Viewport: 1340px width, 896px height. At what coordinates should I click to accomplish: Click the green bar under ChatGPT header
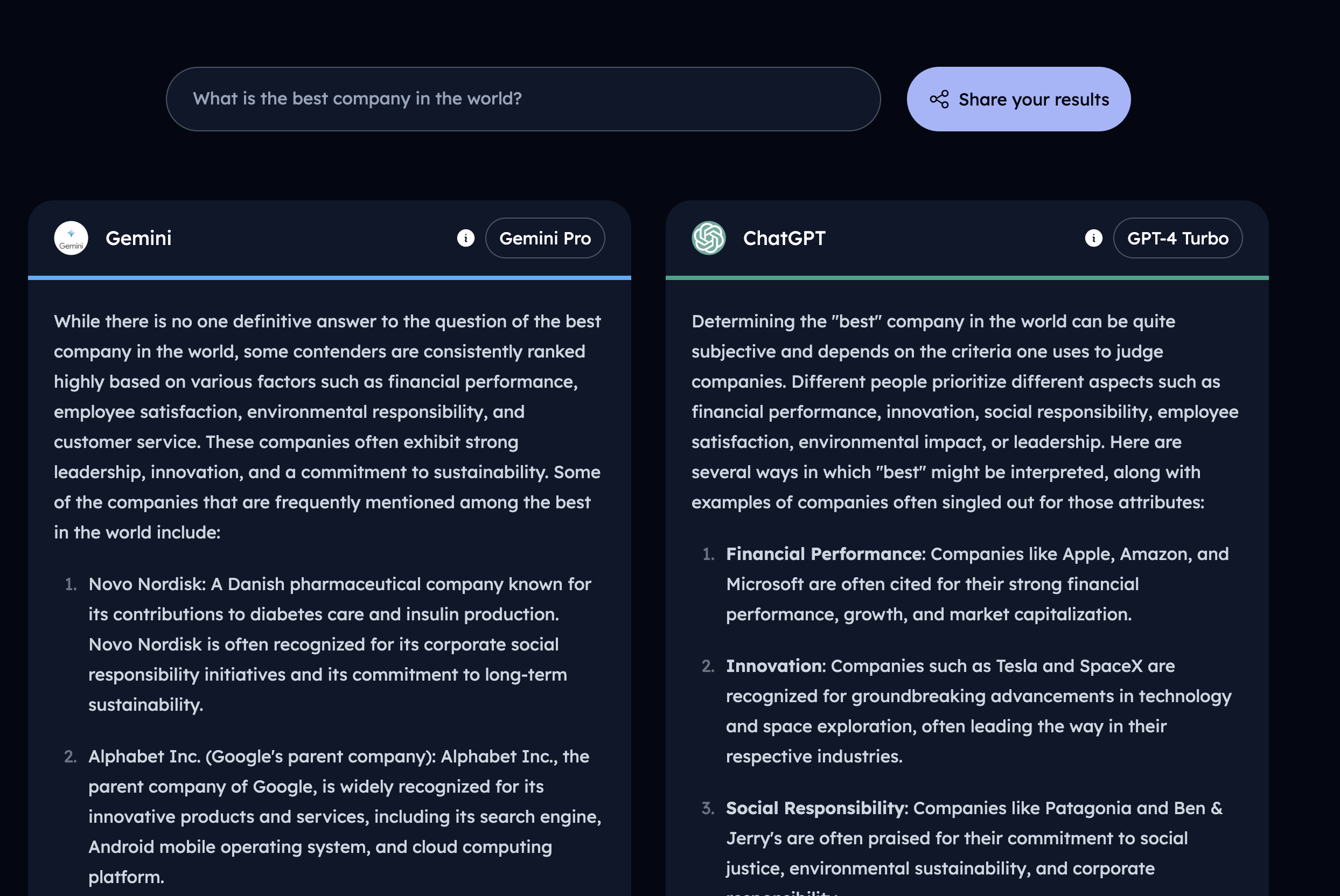(966, 278)
